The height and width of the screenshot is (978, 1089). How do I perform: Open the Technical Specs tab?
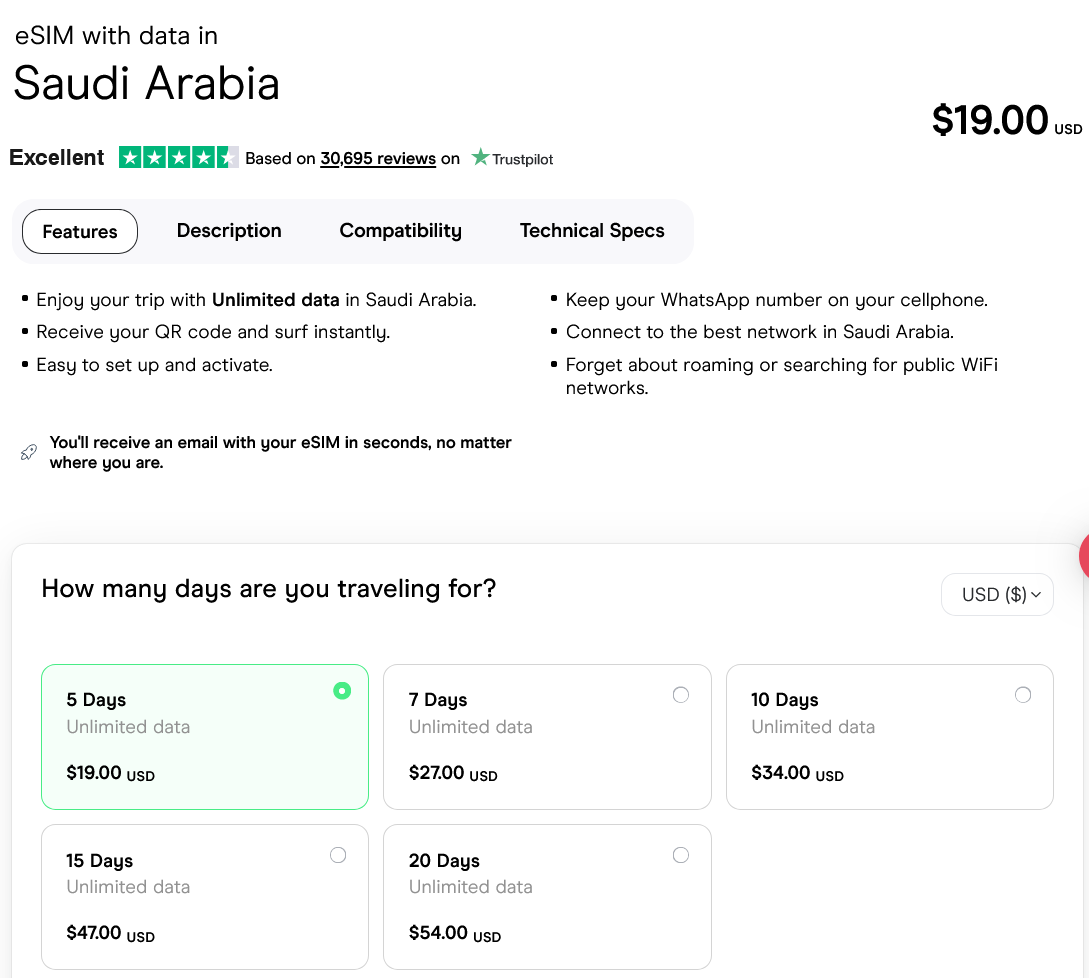coord(592,231)
